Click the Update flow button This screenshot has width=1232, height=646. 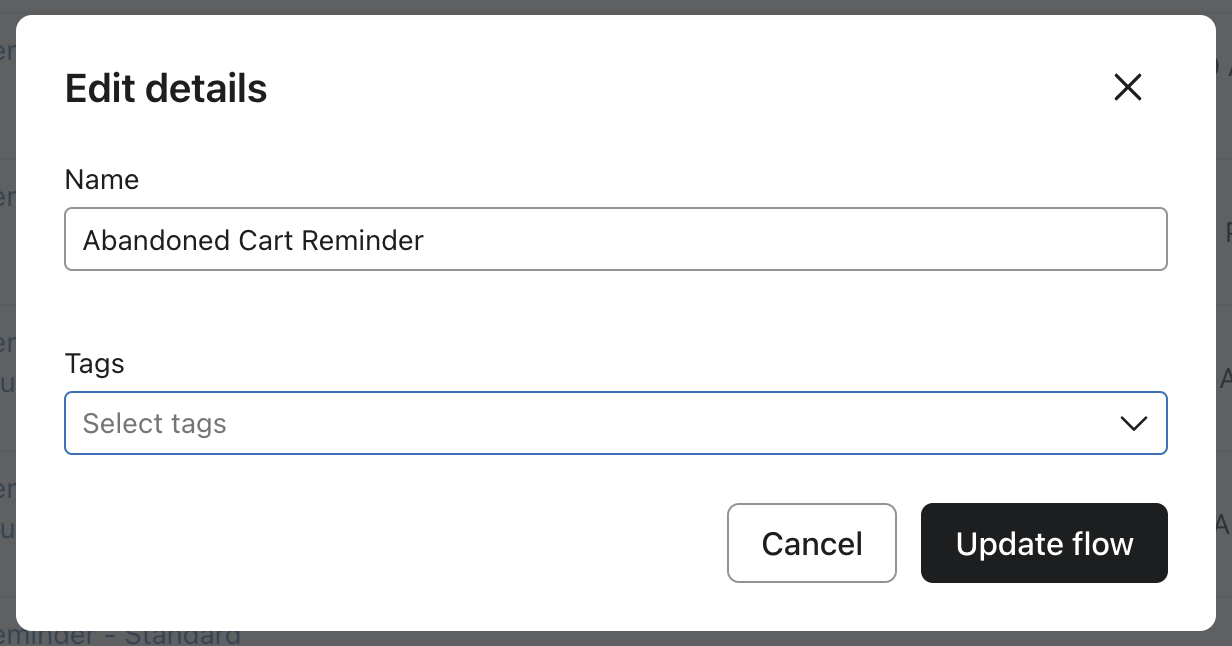point(1043,543)
